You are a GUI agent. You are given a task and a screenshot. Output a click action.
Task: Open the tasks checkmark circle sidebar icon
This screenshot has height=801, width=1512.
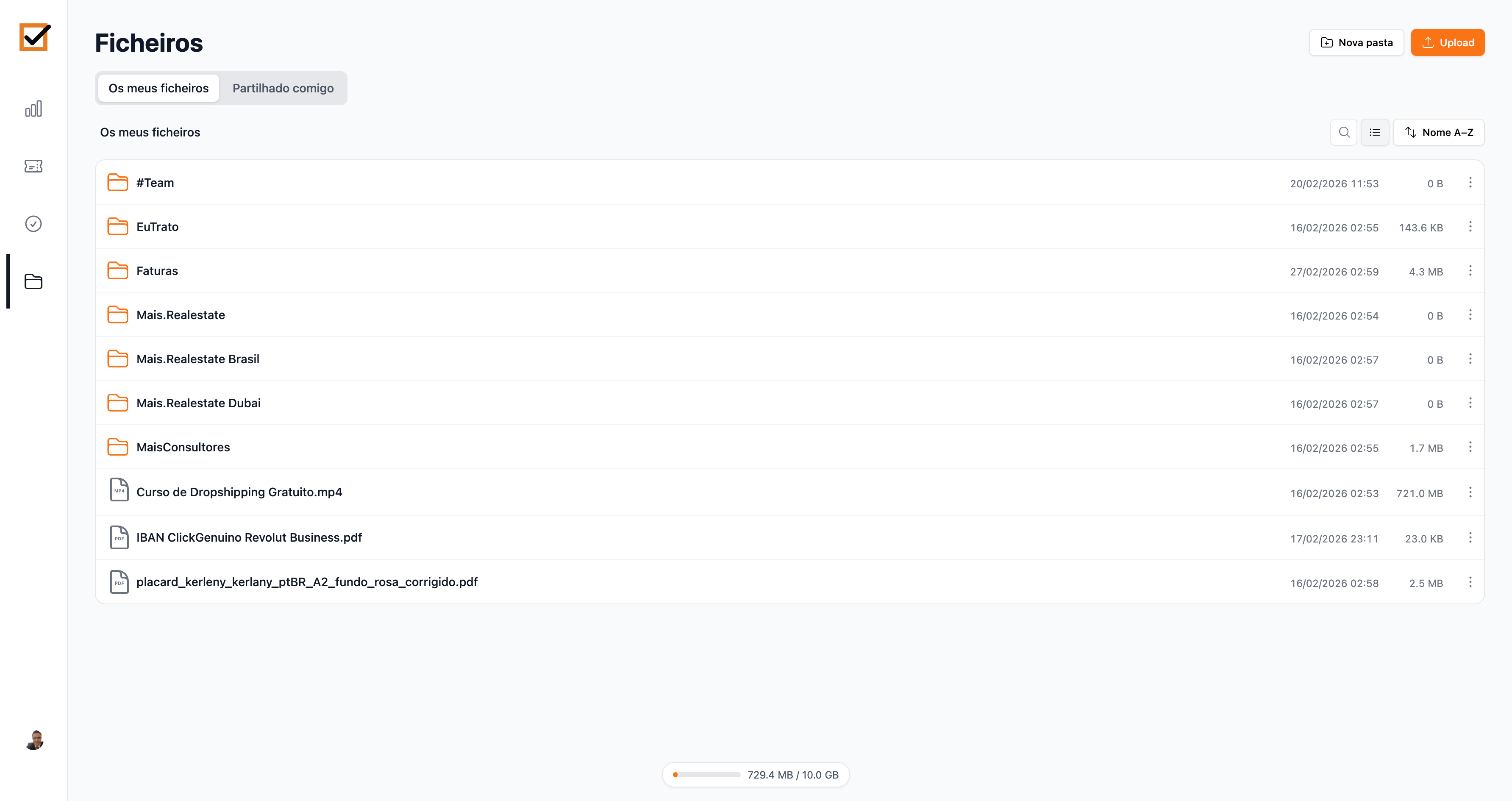point(33,224)
